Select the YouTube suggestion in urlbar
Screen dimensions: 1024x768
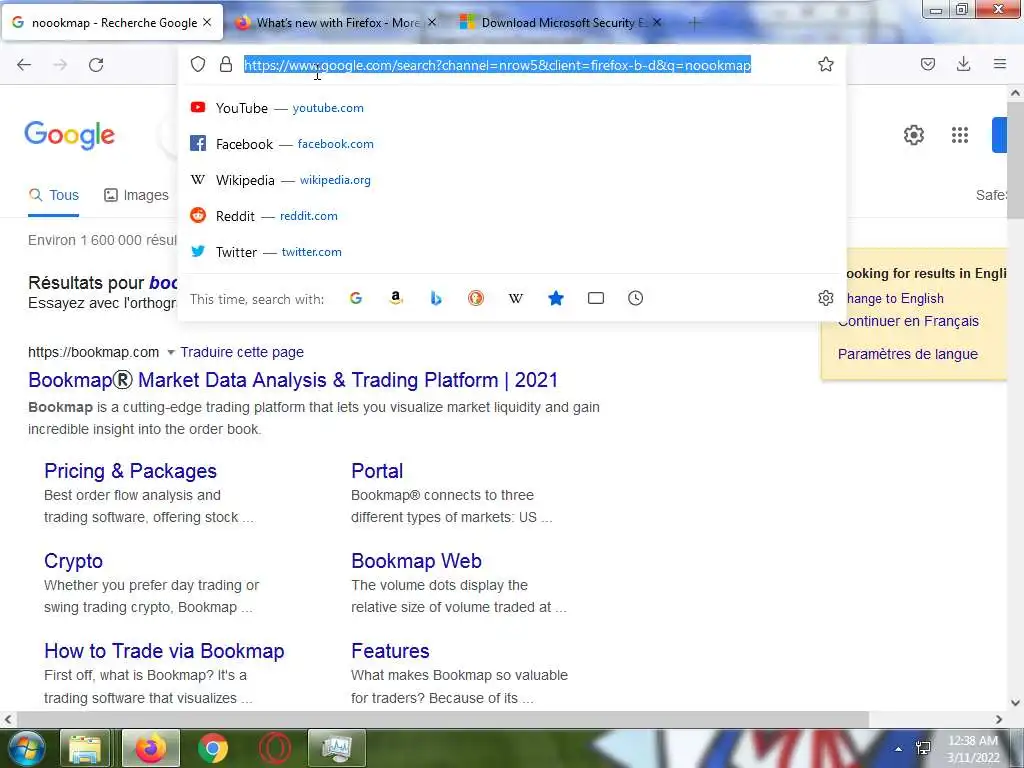pyautogui.click(x=511, y=108)
